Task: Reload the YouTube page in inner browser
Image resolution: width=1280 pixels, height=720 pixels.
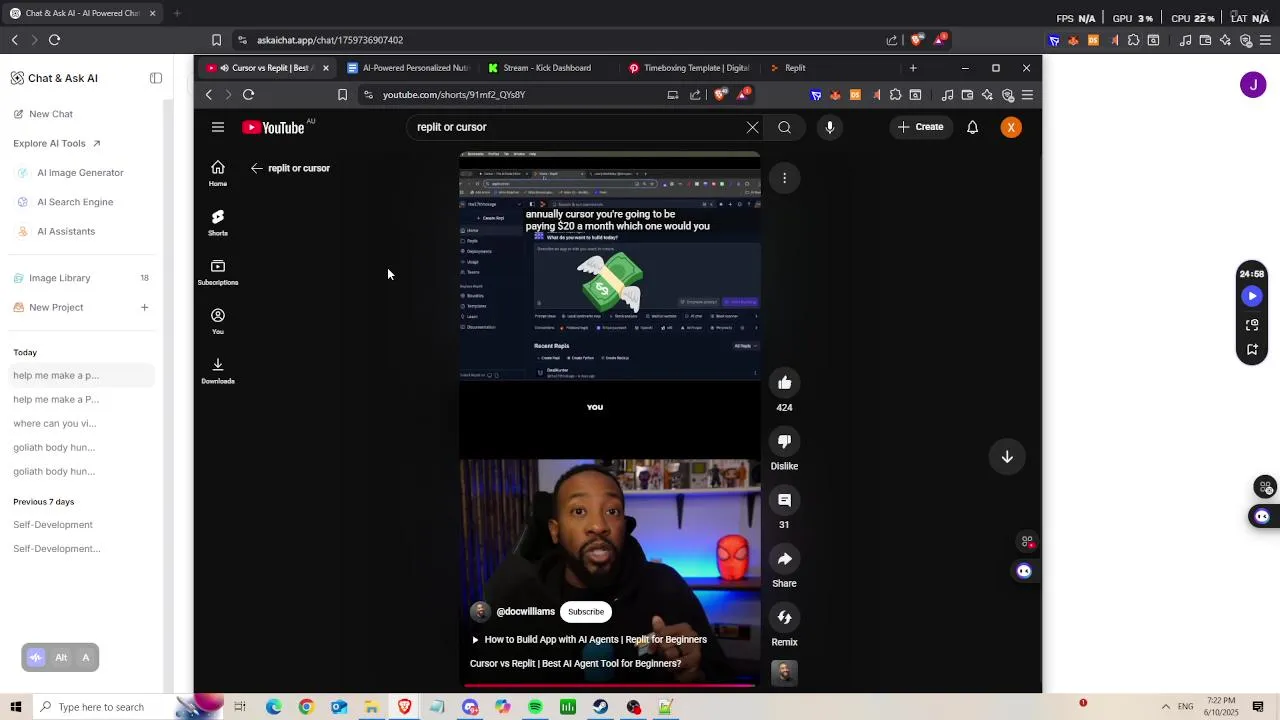Action: click(248, 95)
